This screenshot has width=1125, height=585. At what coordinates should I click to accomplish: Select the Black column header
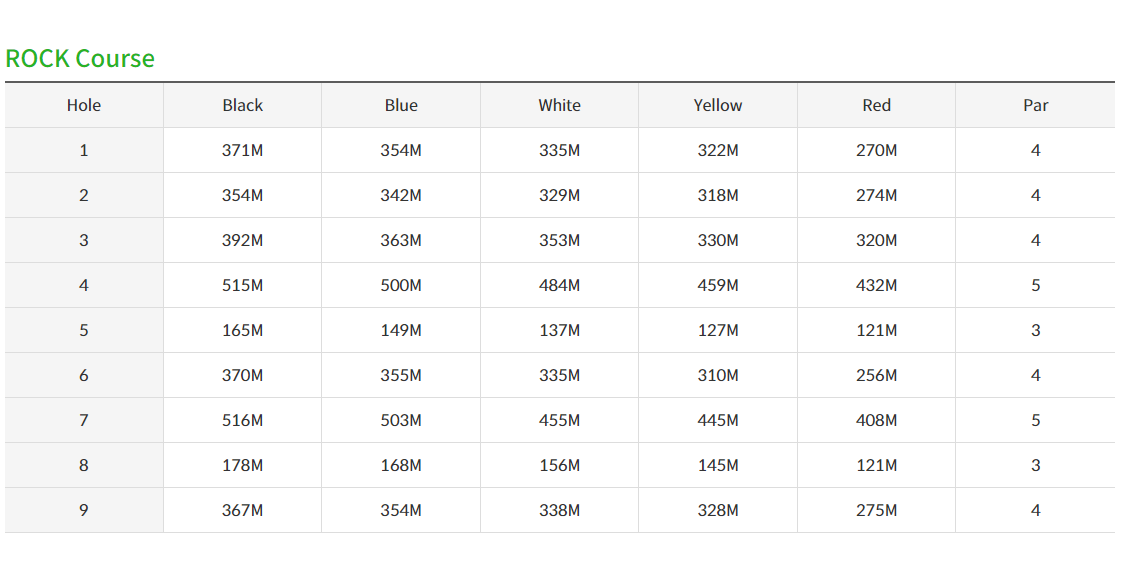pyautogui.click(x=243, y=105)
